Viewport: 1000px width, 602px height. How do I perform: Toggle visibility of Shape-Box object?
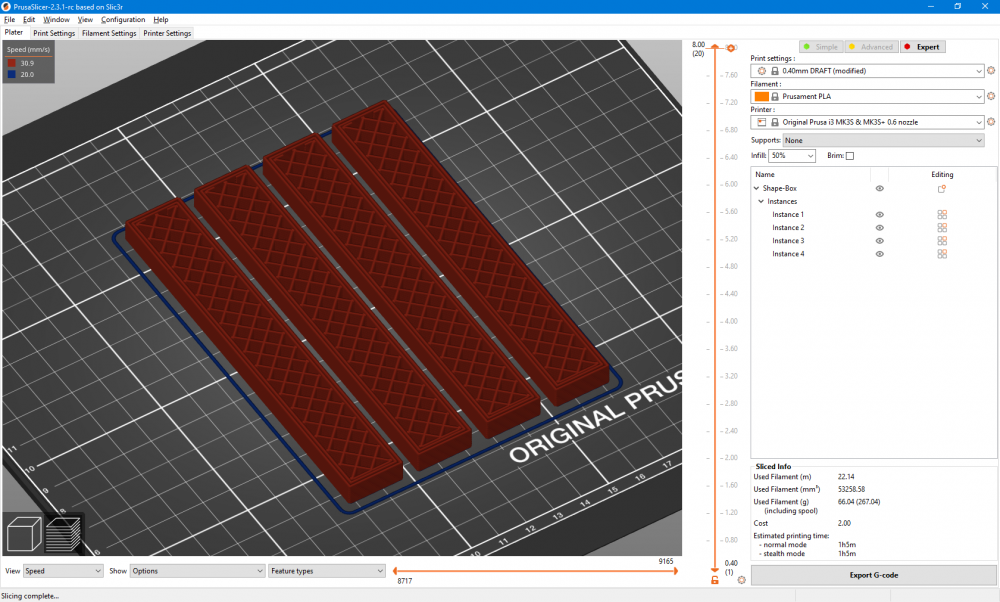880,188
